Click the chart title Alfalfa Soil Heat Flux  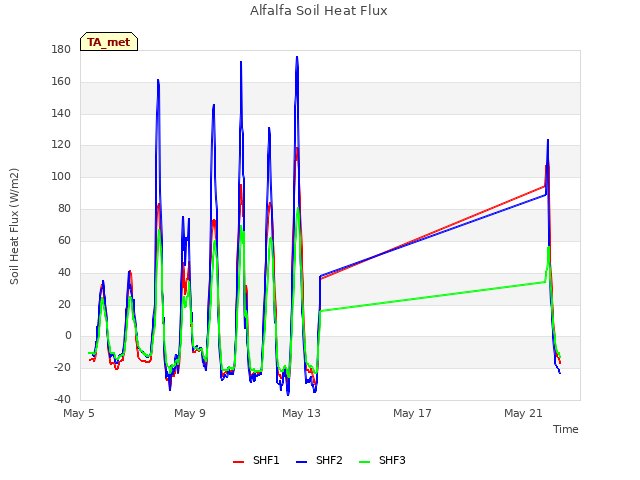pos(319,11)
